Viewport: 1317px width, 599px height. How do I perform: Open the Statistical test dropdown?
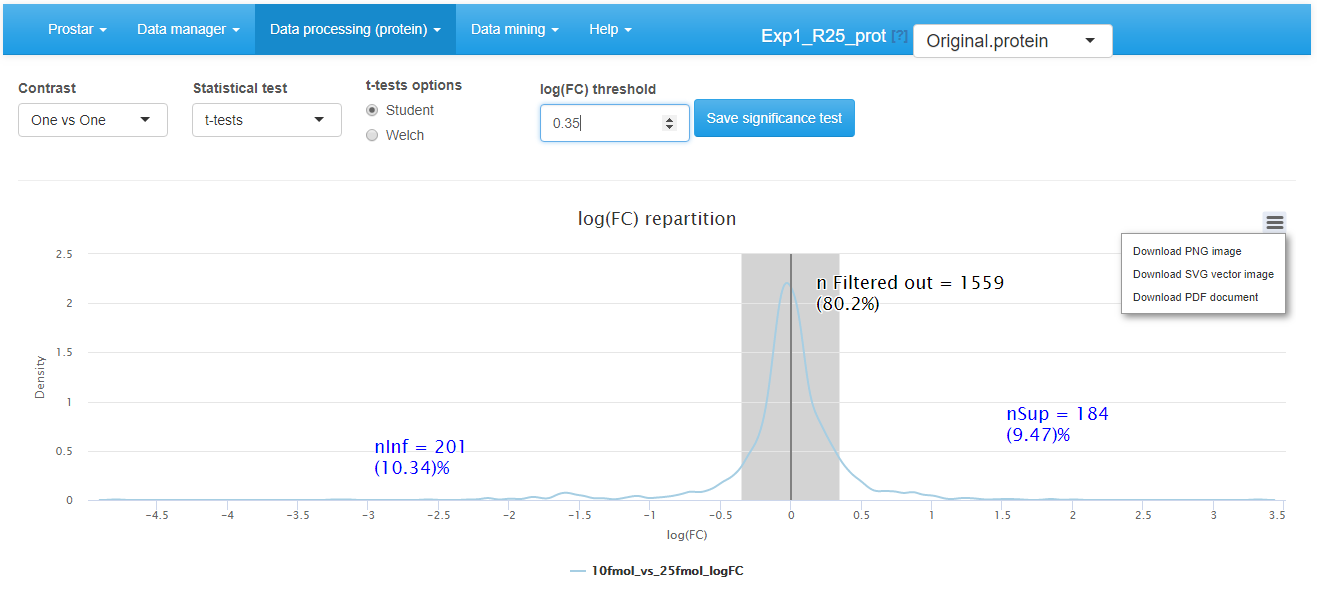coord(266,119)
